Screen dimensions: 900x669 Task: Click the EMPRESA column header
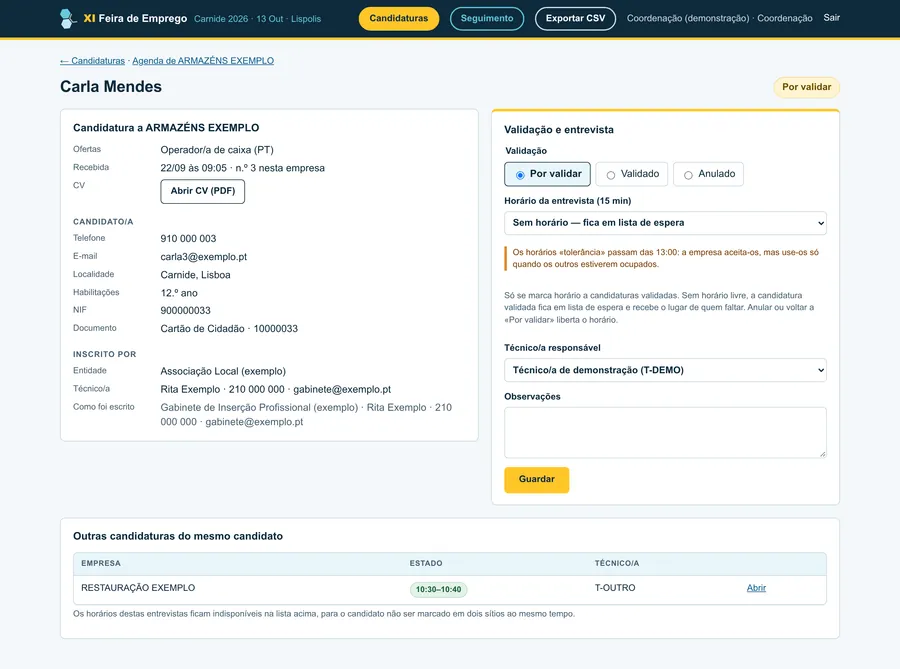point(101,563)
